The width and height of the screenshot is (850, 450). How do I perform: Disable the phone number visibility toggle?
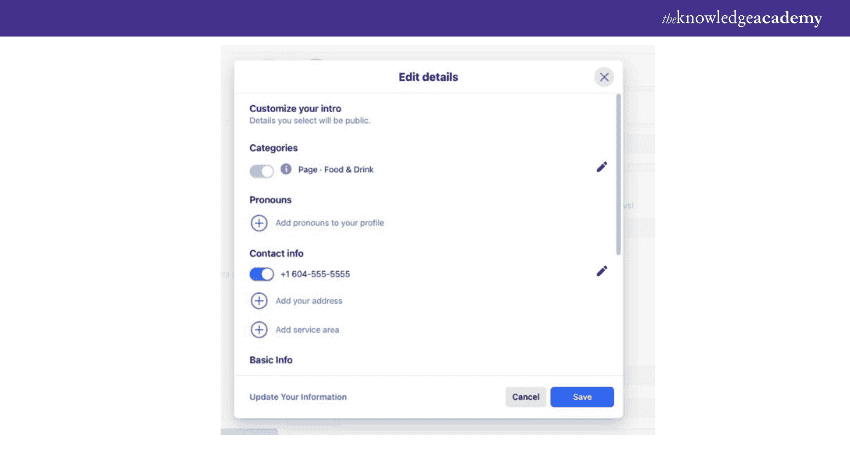[261, 274]
